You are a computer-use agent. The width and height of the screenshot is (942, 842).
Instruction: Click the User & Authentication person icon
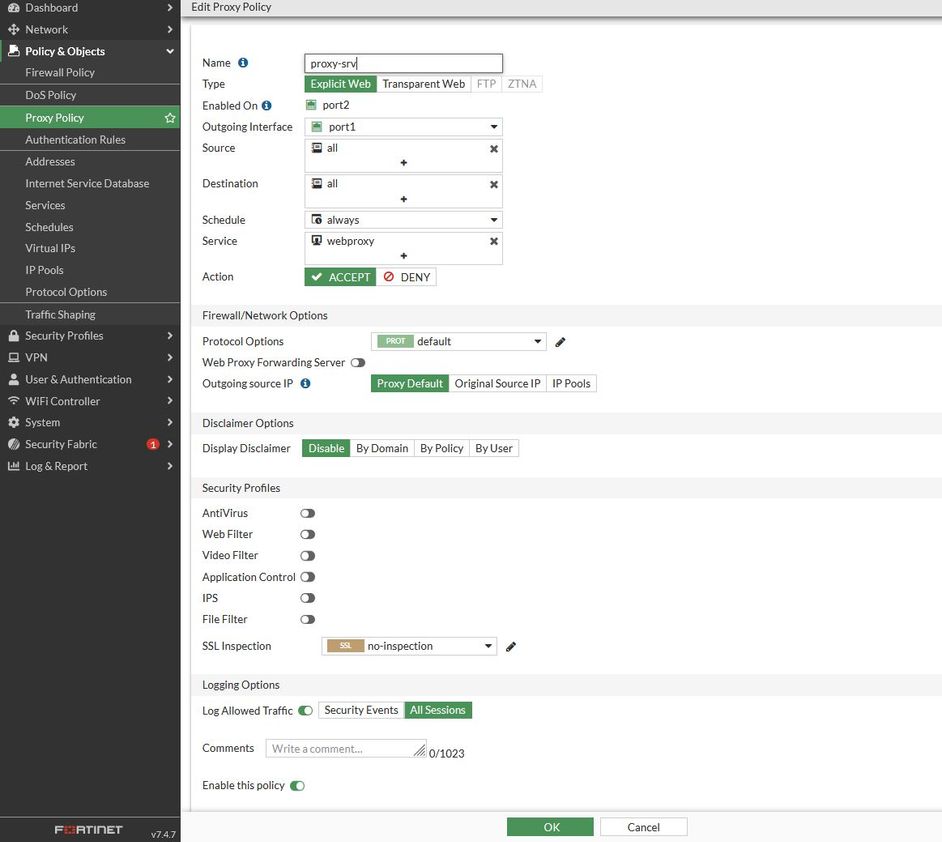pos(13,380)
